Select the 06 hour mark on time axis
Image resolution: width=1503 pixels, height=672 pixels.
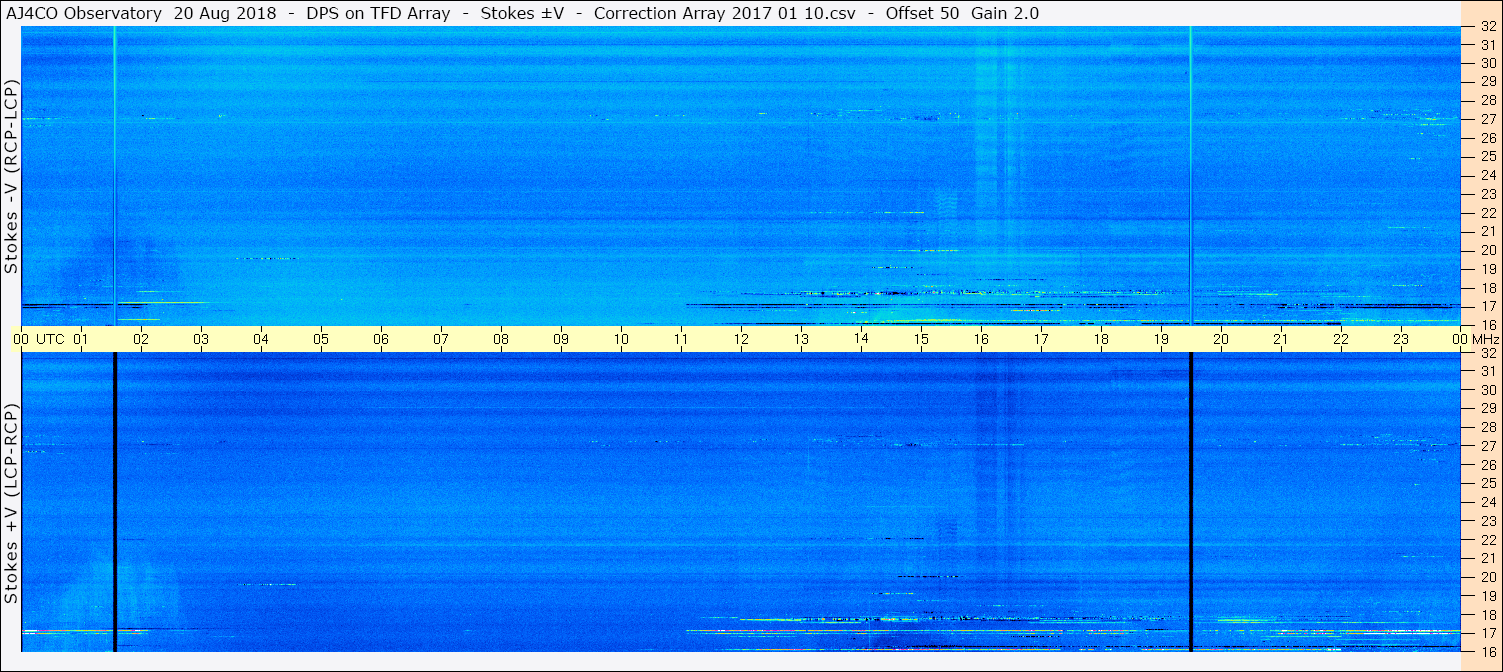[x=381, y=339]
